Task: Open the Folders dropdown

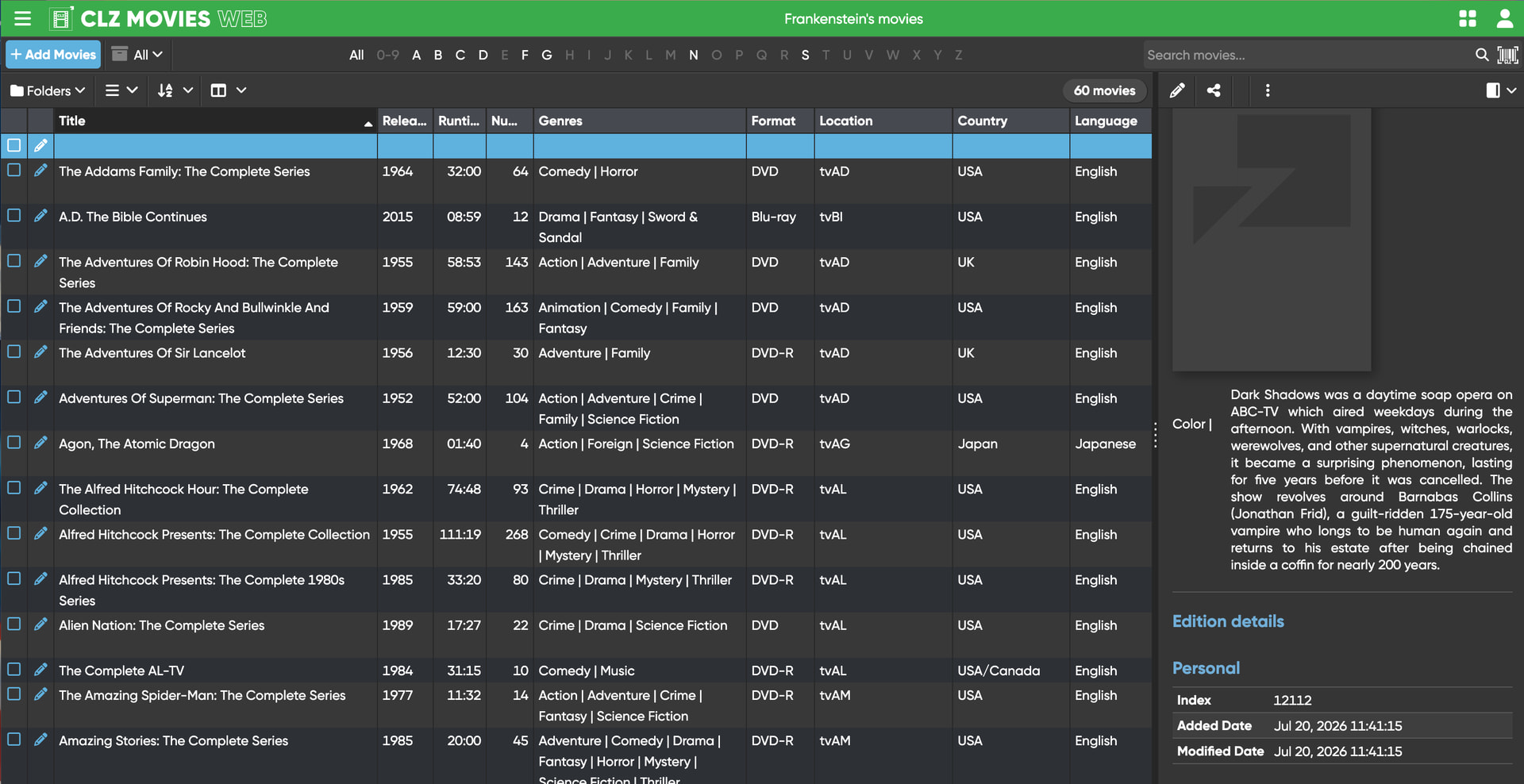Action: coord(48,90)
